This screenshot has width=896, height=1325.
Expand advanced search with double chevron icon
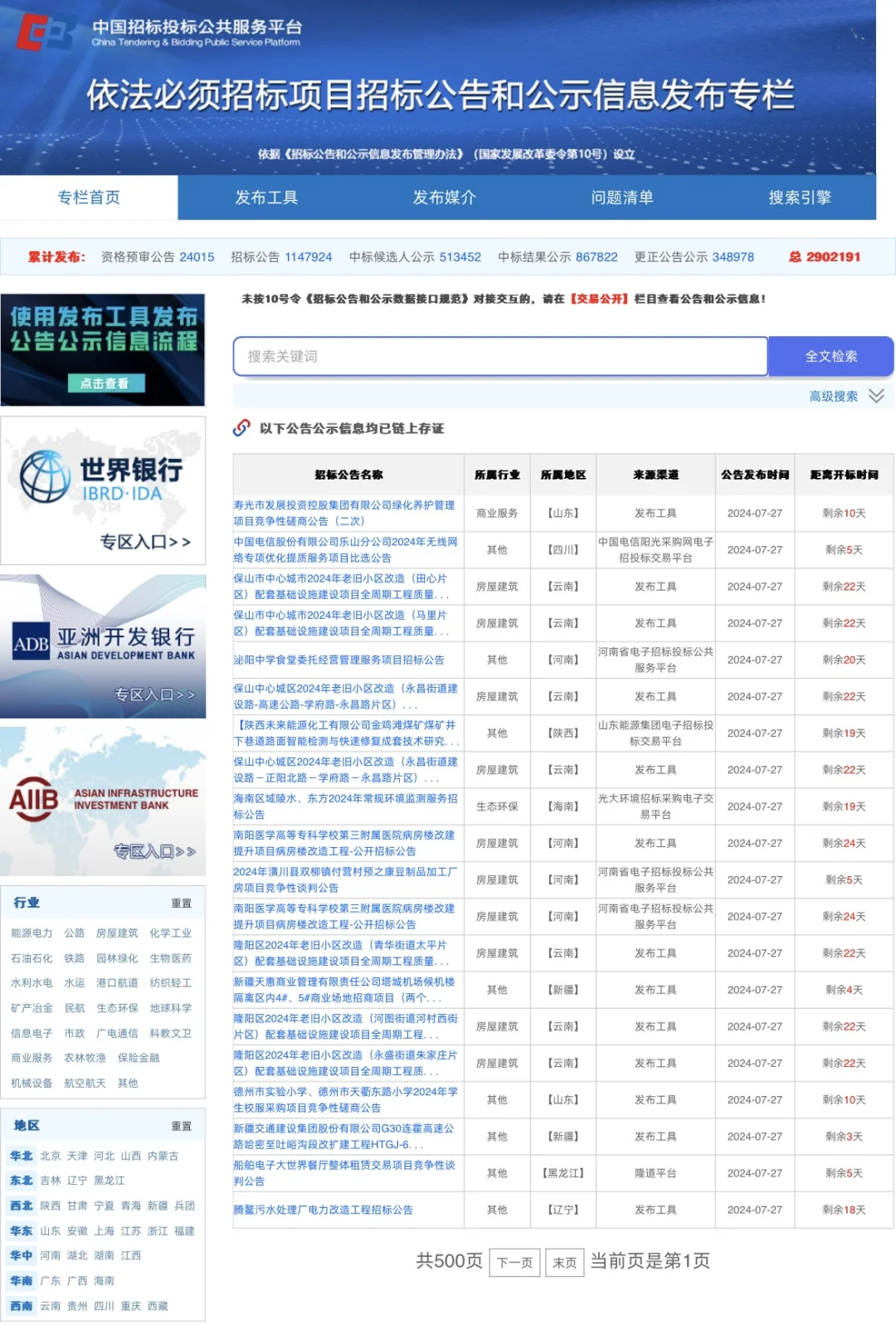coord(876,396)
